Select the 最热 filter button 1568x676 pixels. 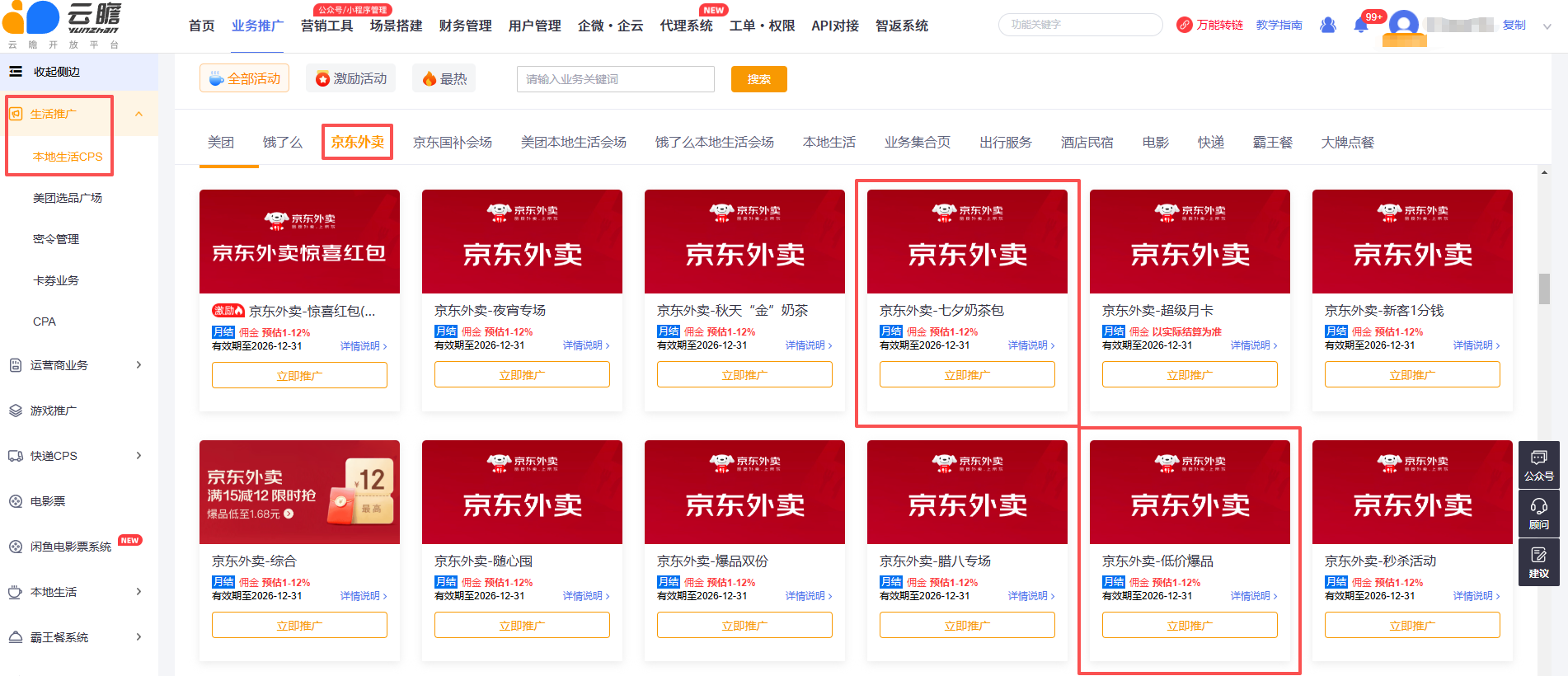point(444,78)
